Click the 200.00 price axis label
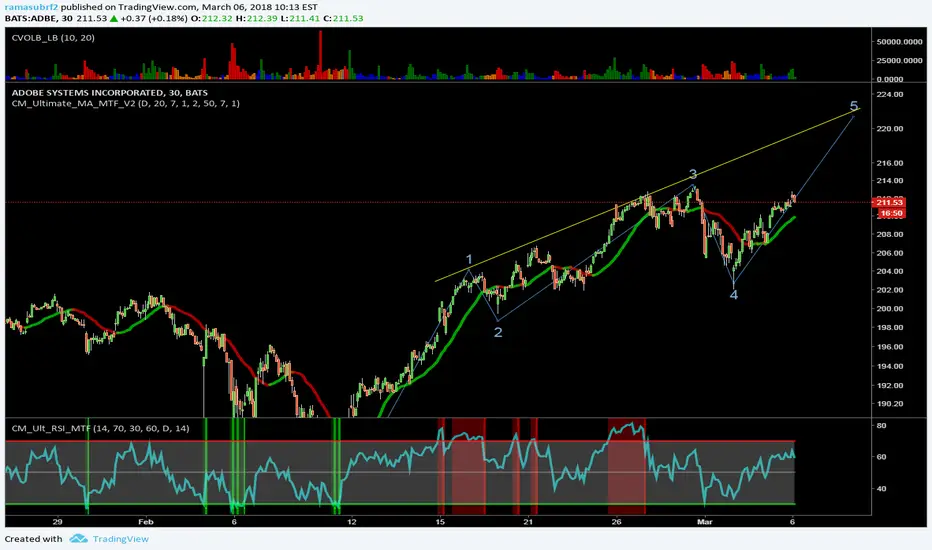 [x=889, y=309]
